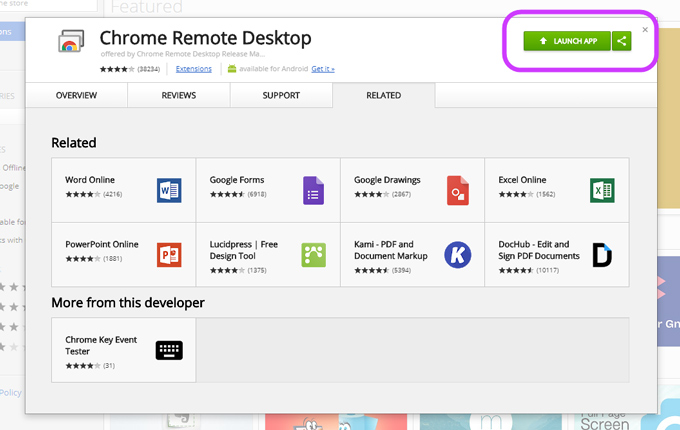Click the Chrome Remote Desktop star rating
The height and width of the screenshot is (430, 680).
[x=117, y=69]
